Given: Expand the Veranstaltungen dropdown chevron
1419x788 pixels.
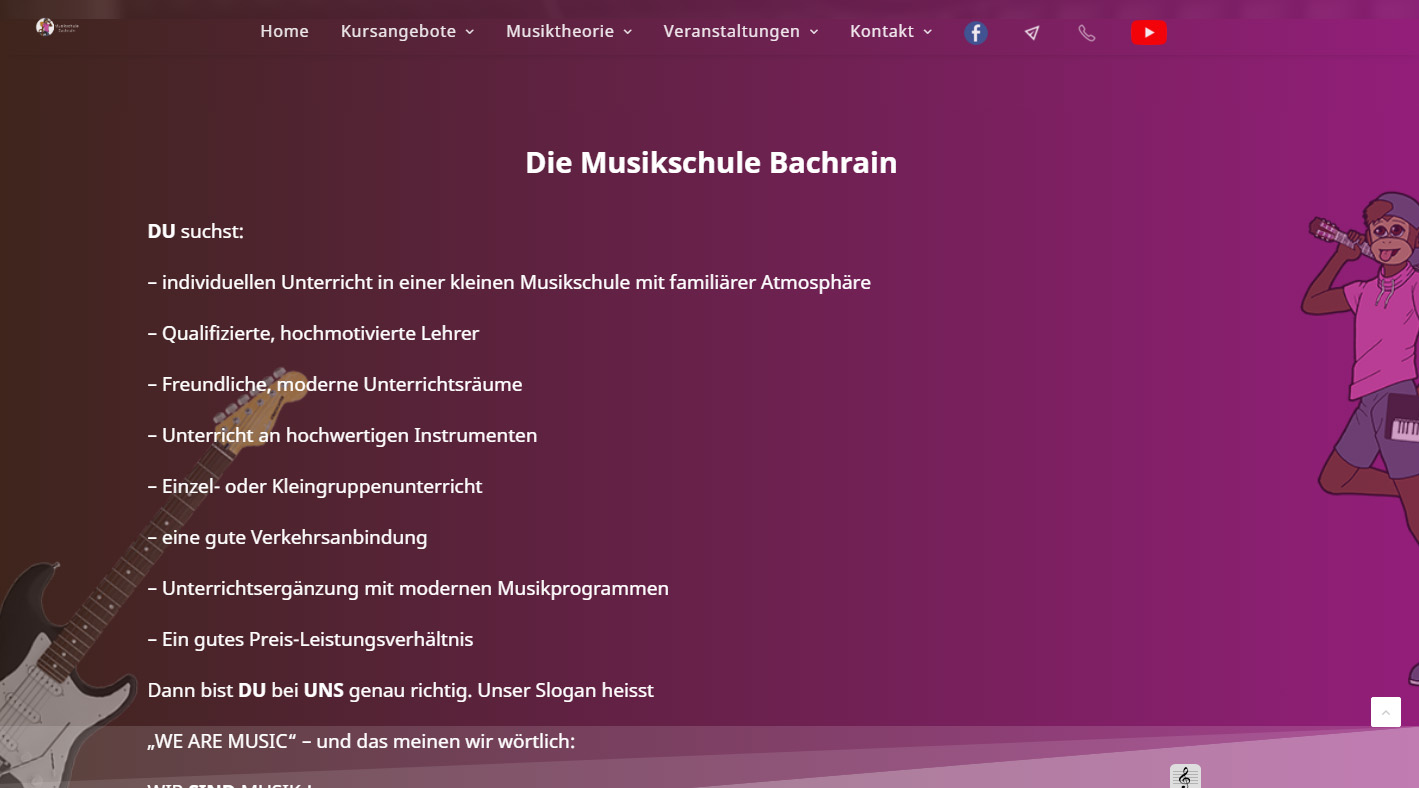Looking at the screenshot, I should pos(813,32).
